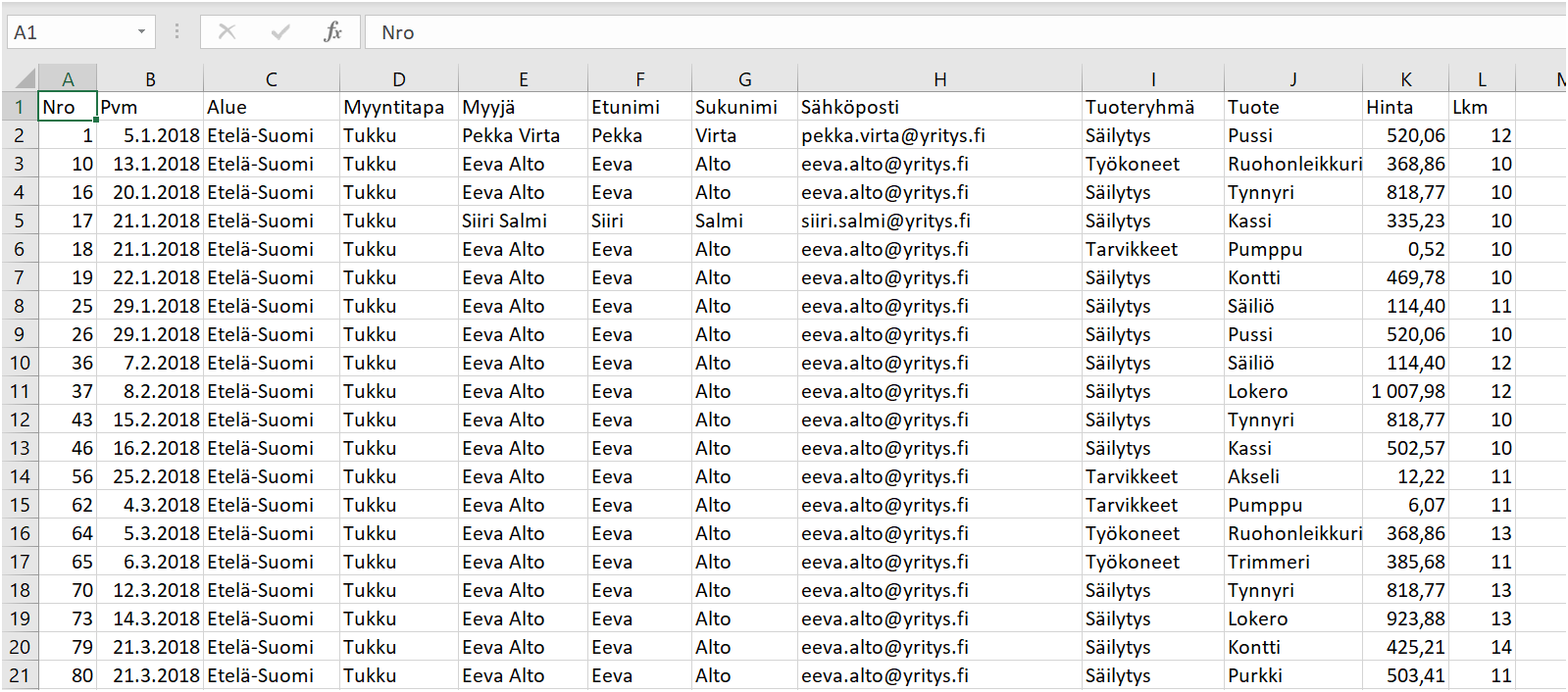Select row 11 header
This screenshot has width=1568, height=692.
pyautogui.click(x=20, y=391)
